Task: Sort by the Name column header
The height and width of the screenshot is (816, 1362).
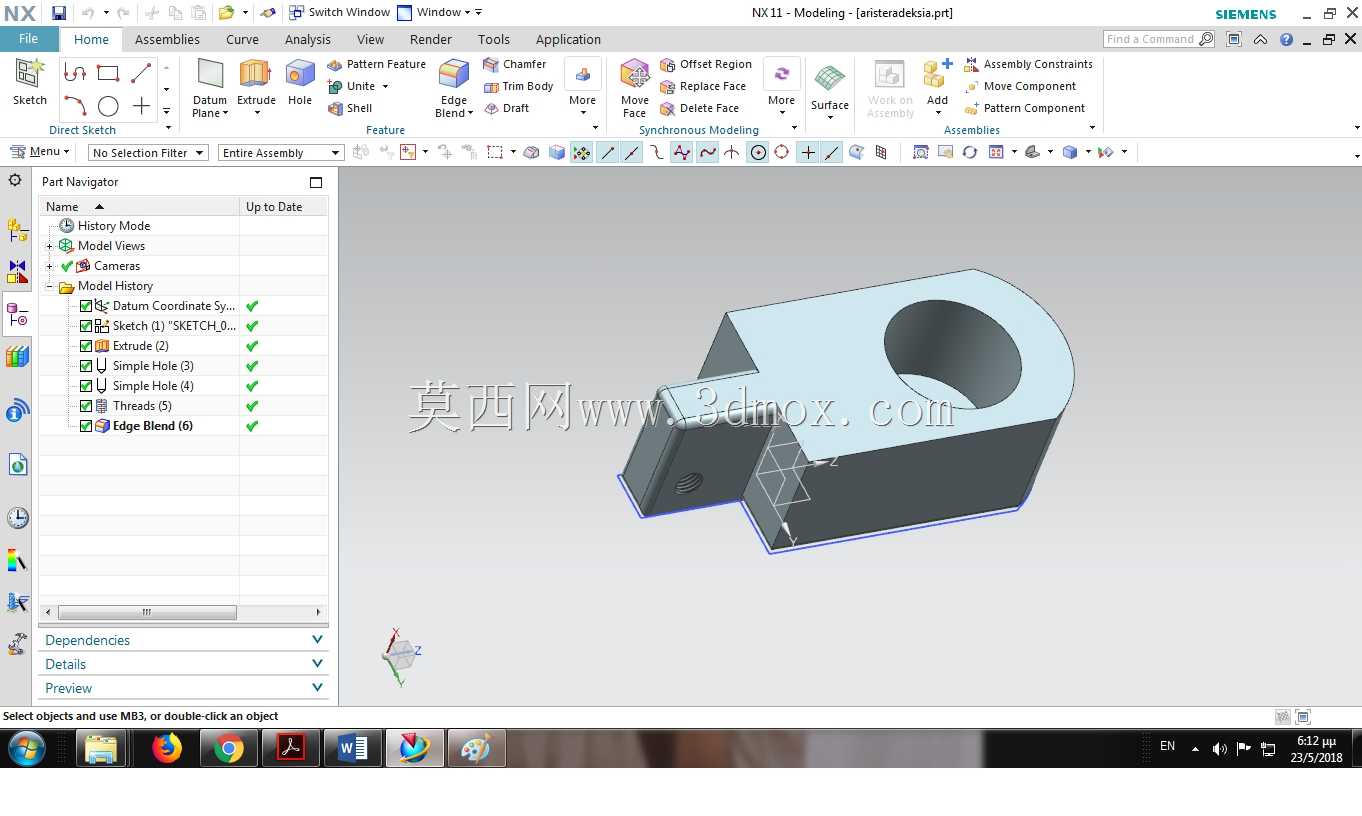Action: click(139, 206)
